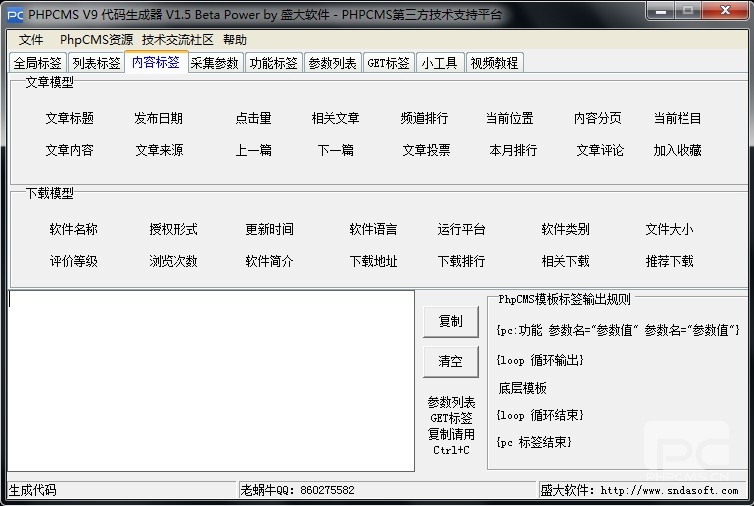
Task: Open the 文件 menu
Action: 31,40
